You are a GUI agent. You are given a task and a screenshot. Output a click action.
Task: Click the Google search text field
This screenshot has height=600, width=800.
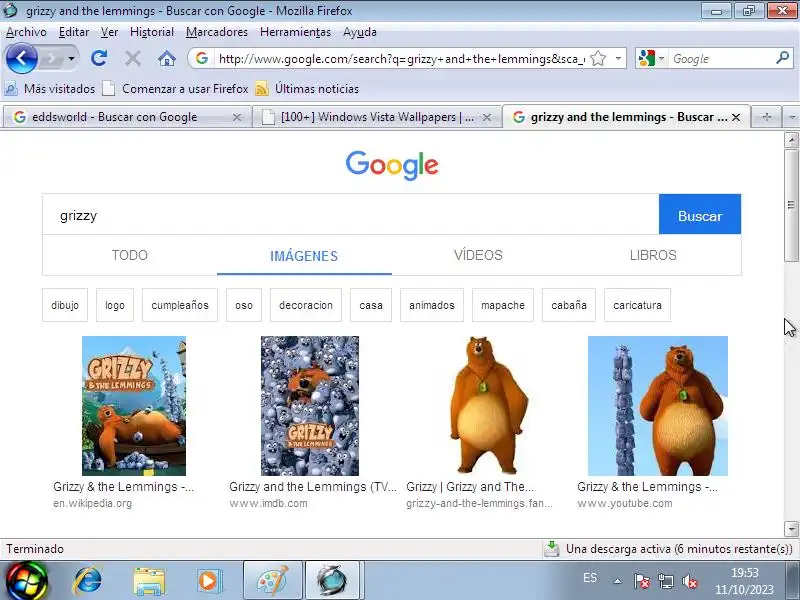click(x=351, y=215)
